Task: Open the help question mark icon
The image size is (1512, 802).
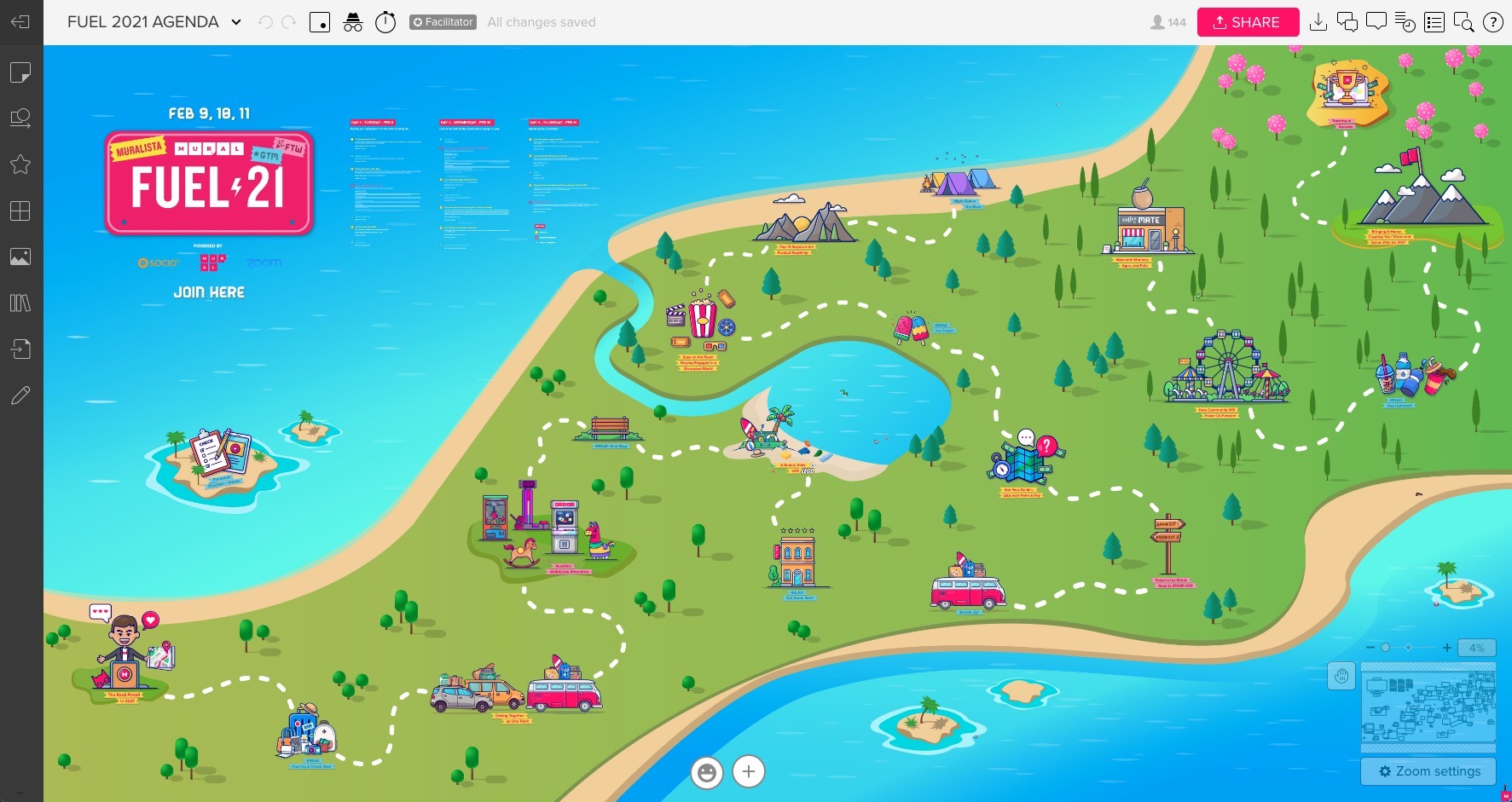Action: 1493,22
